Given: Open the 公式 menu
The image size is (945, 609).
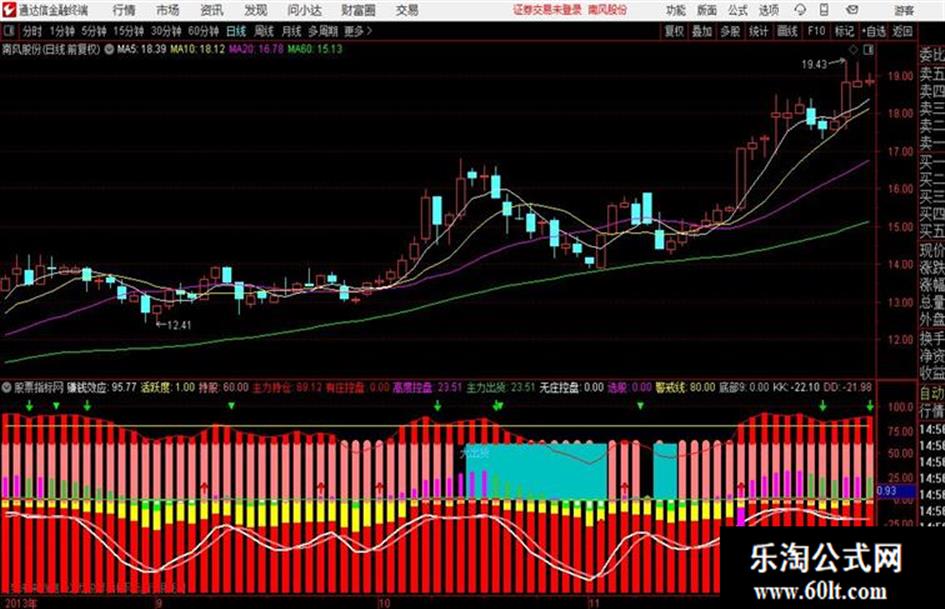Looking at the screenshot, I should (x=738, y=10).
